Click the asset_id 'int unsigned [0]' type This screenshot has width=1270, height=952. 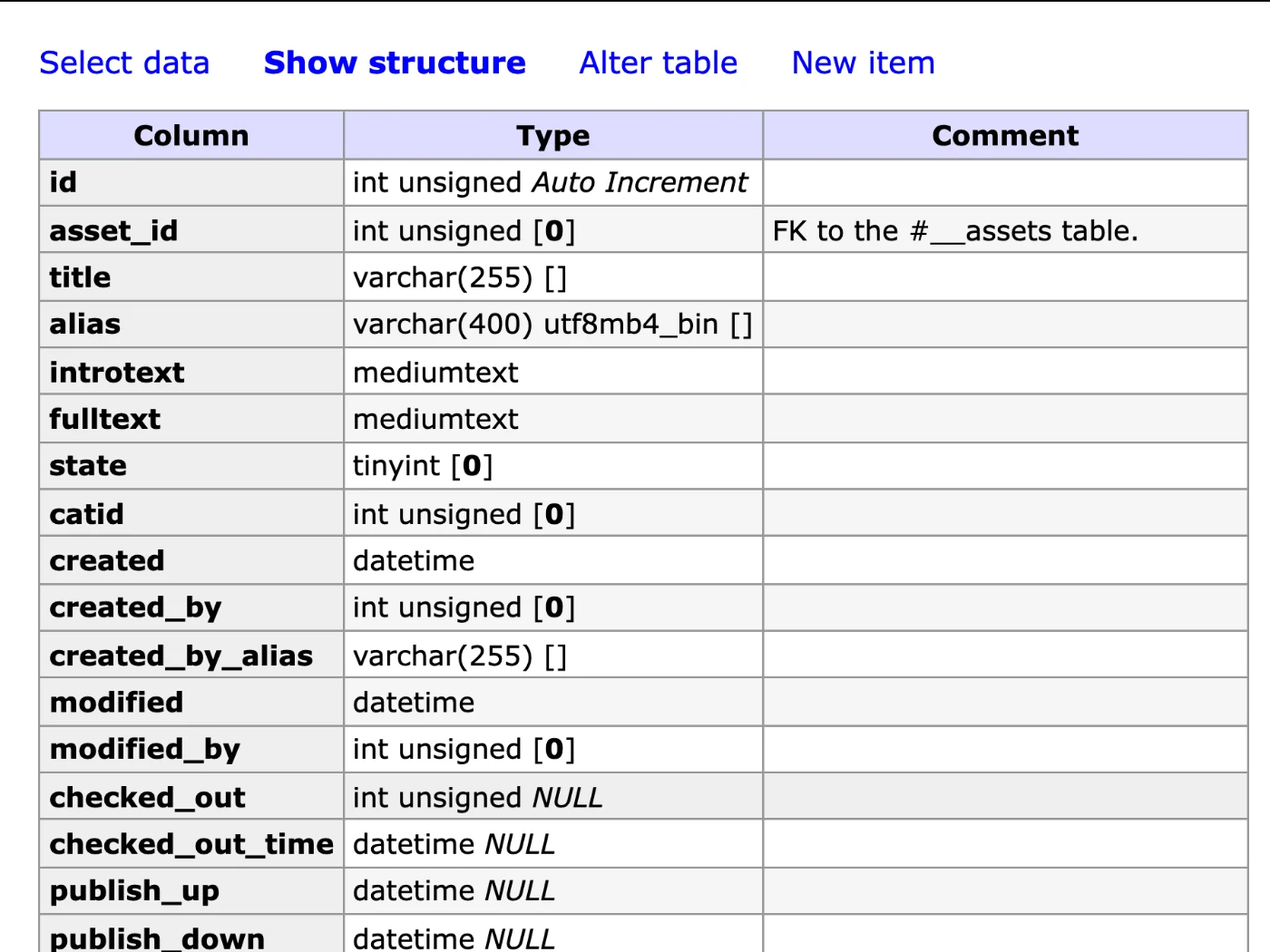pos(464,230)
